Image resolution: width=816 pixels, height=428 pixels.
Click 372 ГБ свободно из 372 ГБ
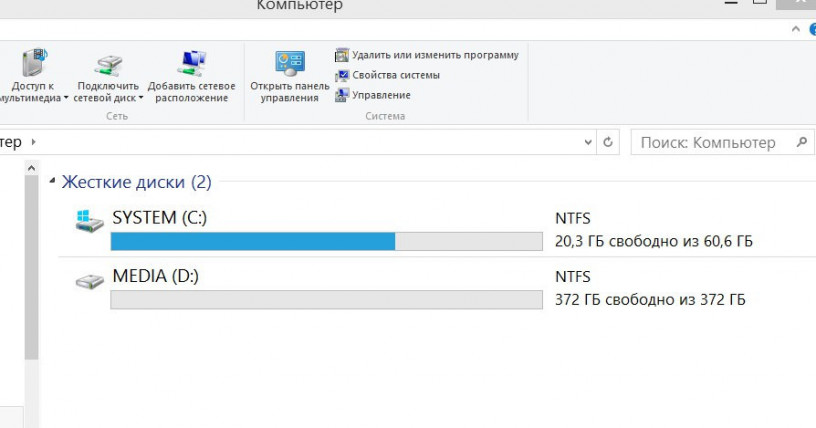pos(650,299)
